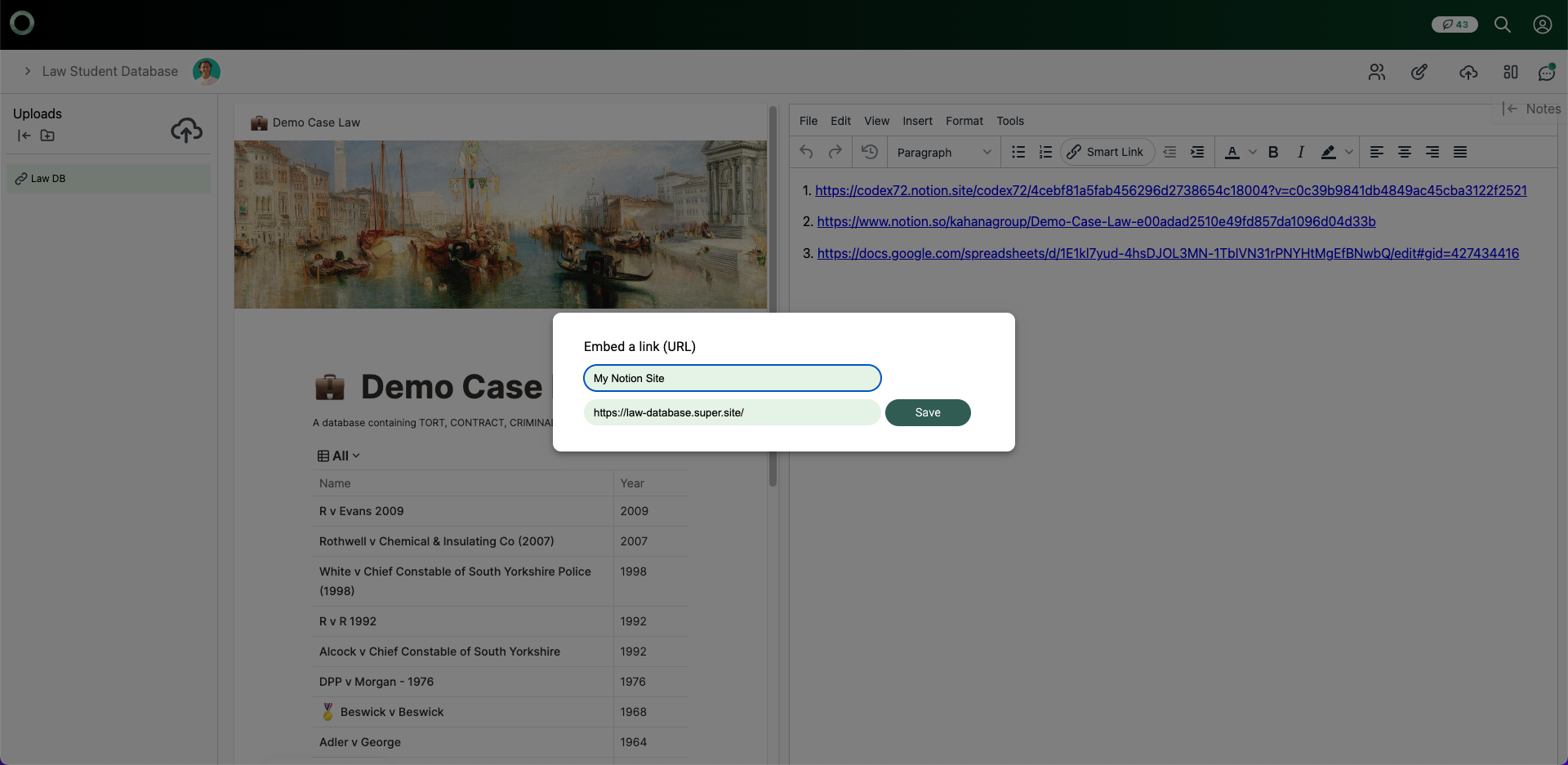Click Rothwell v Chemical & Insulating Co row

(x=501, y=541)
